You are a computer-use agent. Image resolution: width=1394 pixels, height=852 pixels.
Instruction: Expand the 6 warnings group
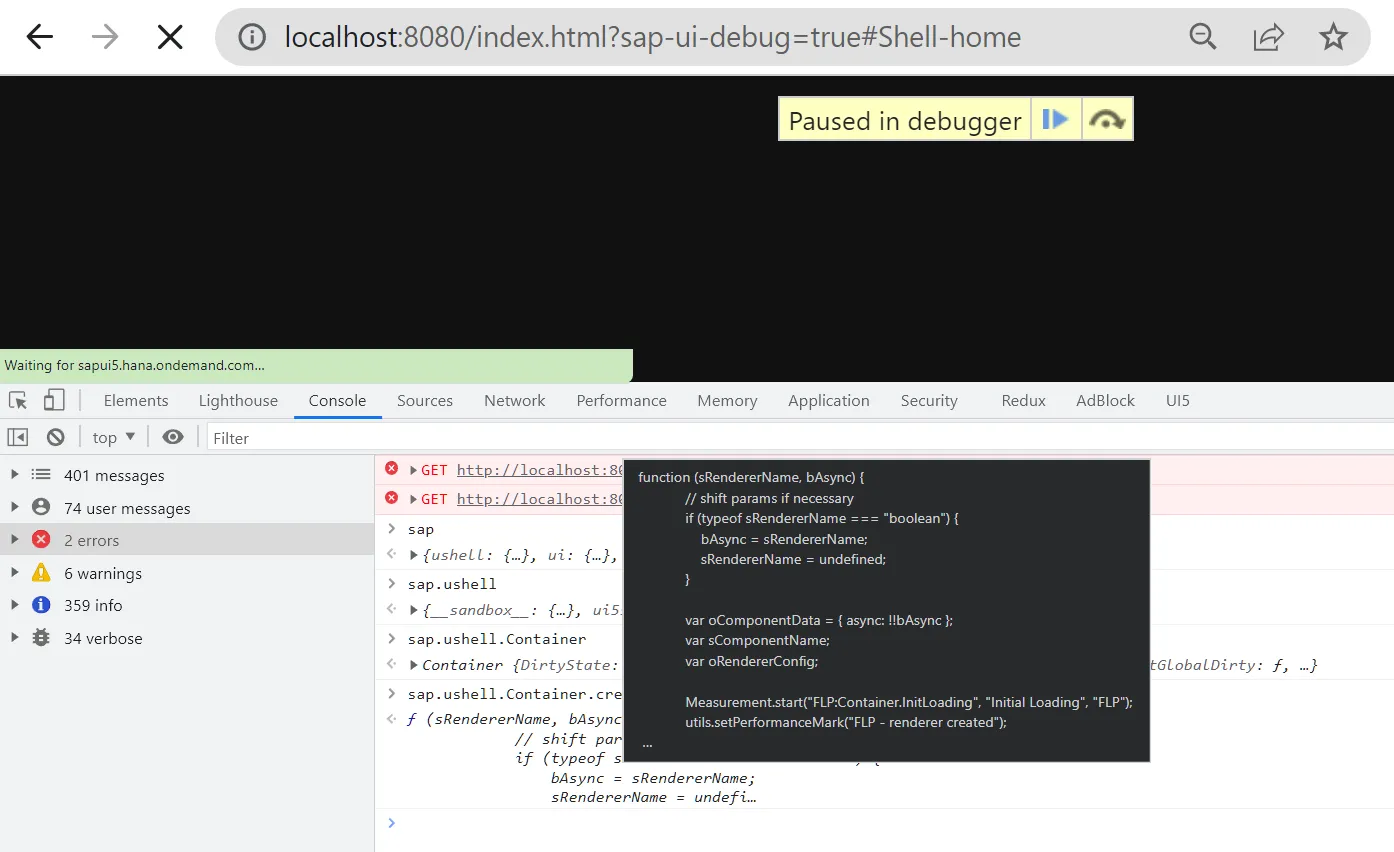pyautogui.click(x=14, y=573)
